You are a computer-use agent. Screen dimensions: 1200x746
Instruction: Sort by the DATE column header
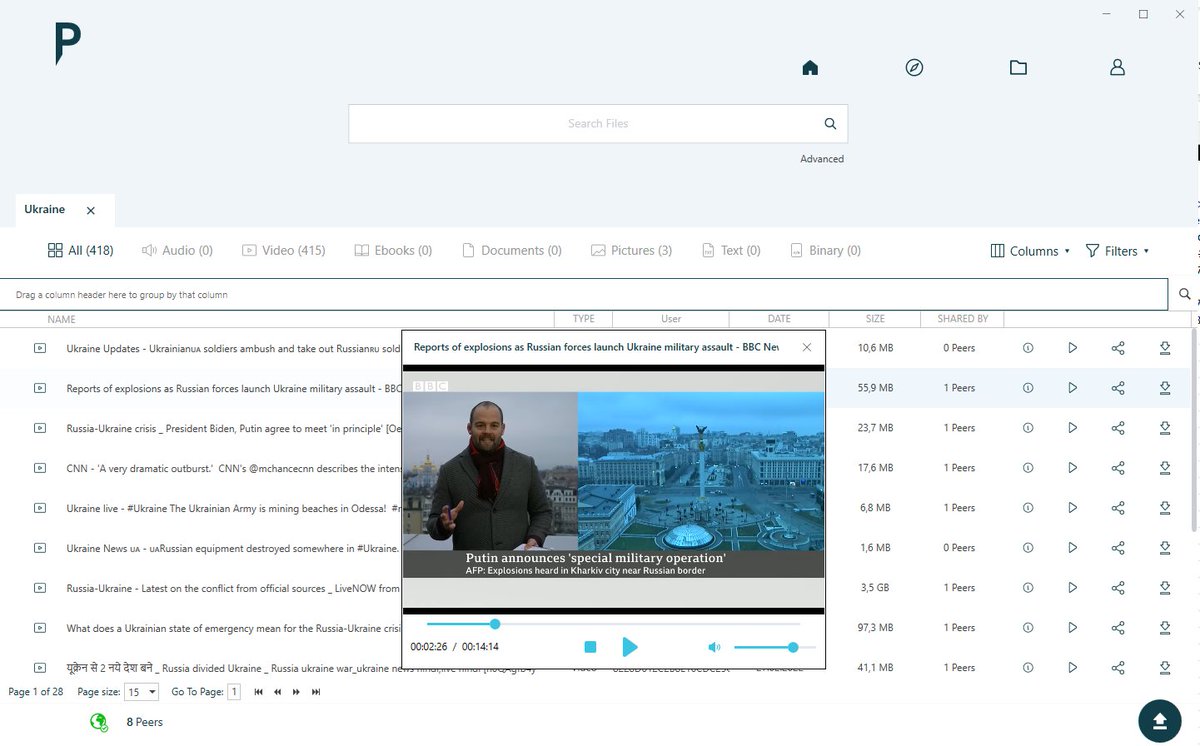coord(779,319)
